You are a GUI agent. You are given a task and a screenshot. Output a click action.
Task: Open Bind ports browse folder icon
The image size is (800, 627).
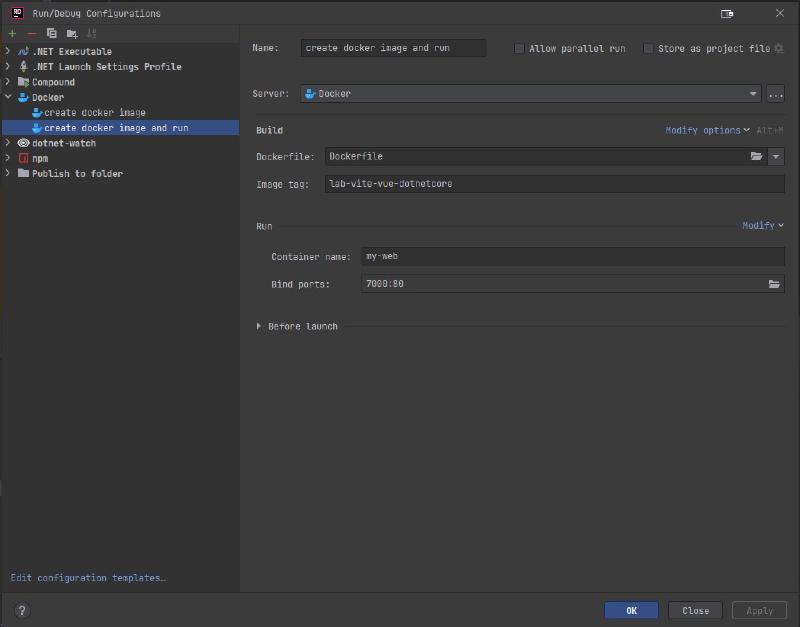[x=774, y=284]
